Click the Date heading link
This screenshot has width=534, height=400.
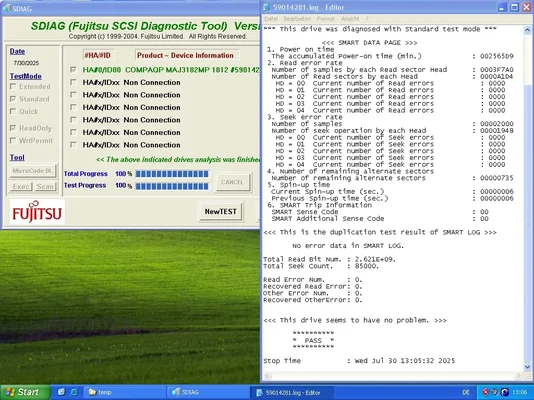point(17,51)
